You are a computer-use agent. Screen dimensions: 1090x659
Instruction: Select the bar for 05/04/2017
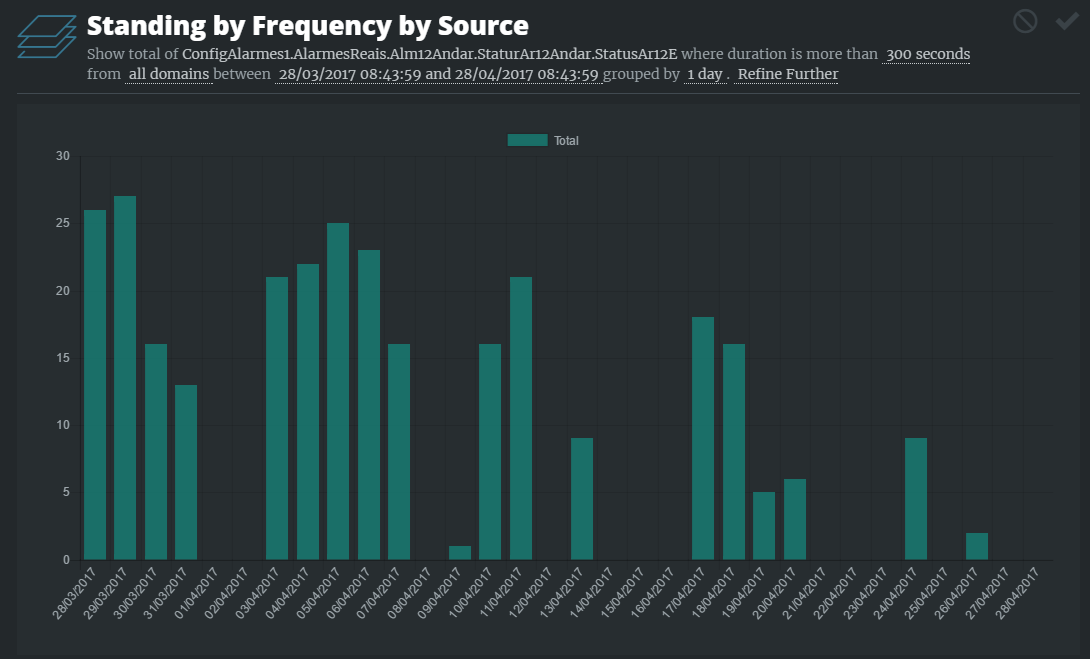338,391
